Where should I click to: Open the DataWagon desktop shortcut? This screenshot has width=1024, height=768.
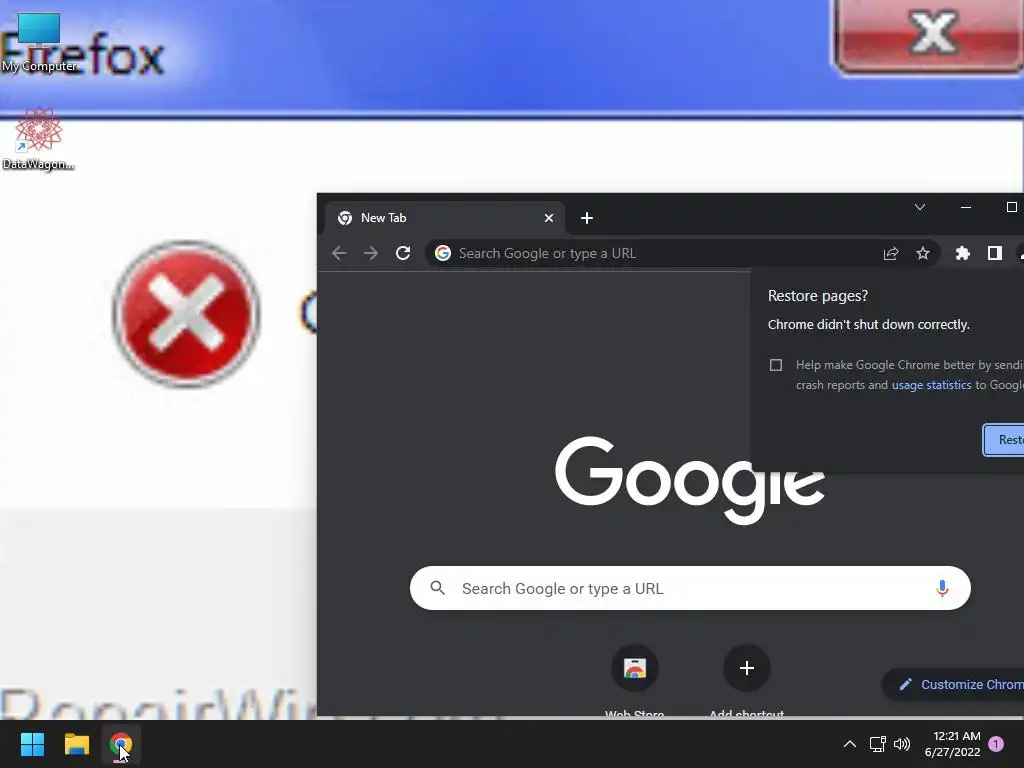tap(38, 139)
